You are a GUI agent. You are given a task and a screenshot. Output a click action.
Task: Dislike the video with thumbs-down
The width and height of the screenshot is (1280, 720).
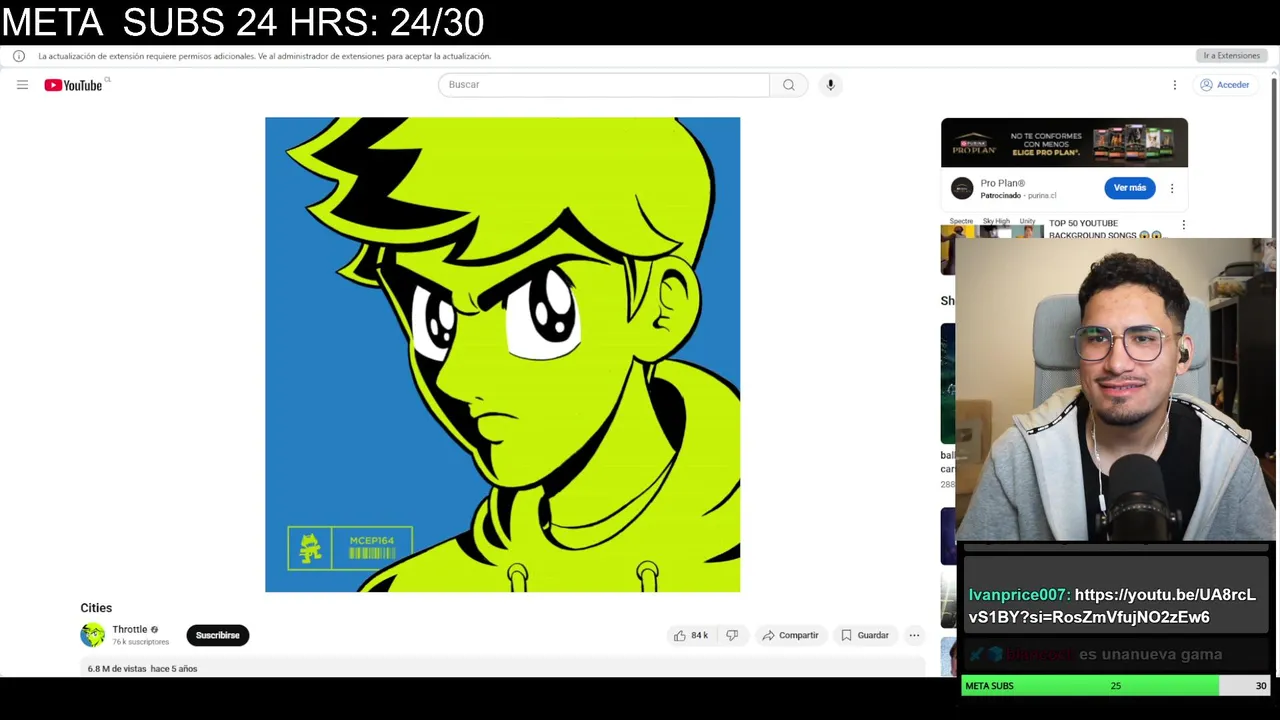point(732,635)
